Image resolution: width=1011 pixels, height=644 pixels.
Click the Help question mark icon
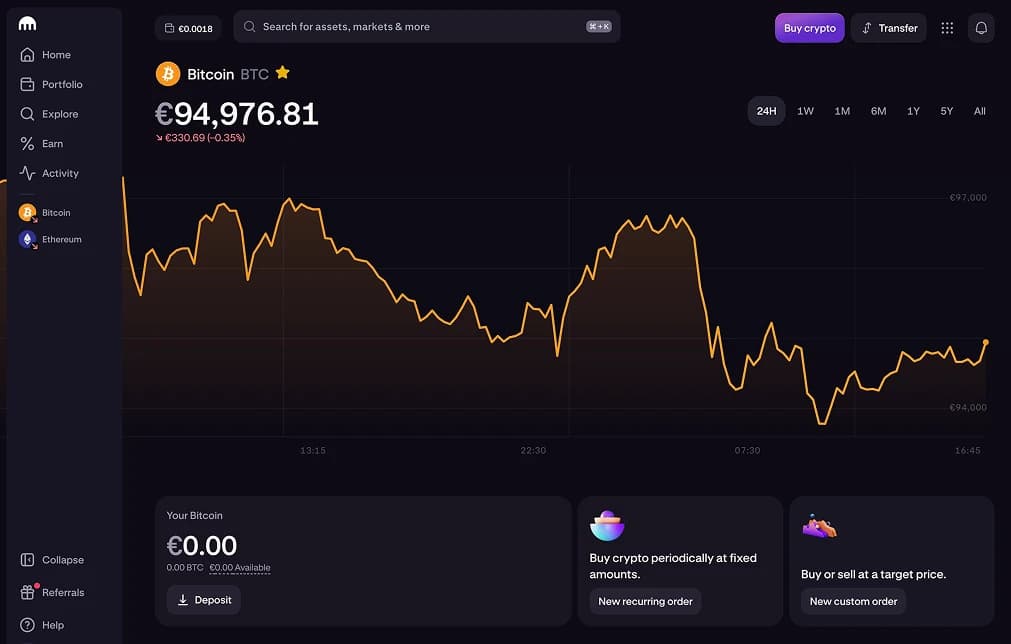pos(27,625)
